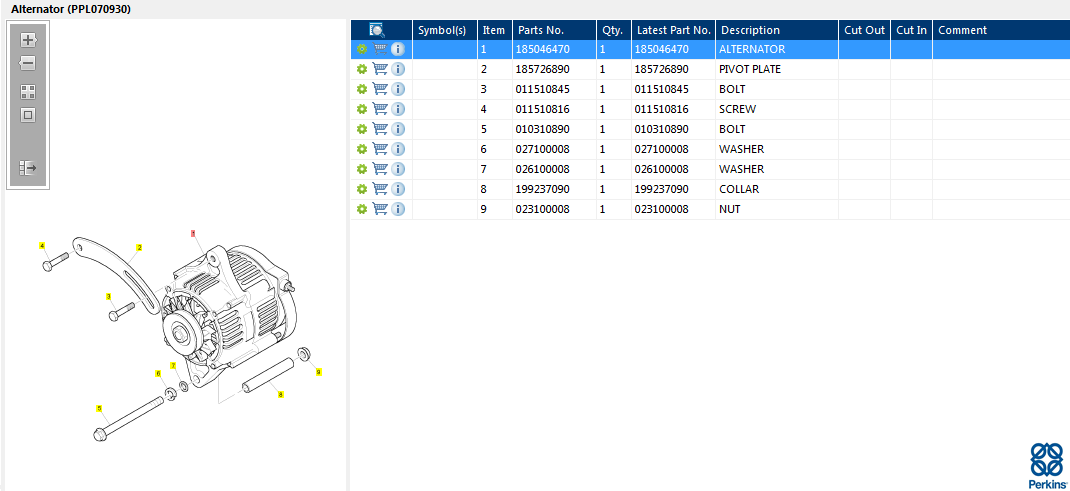
Task: Select callout 2 on the diagram
Action: click(139, 248)
